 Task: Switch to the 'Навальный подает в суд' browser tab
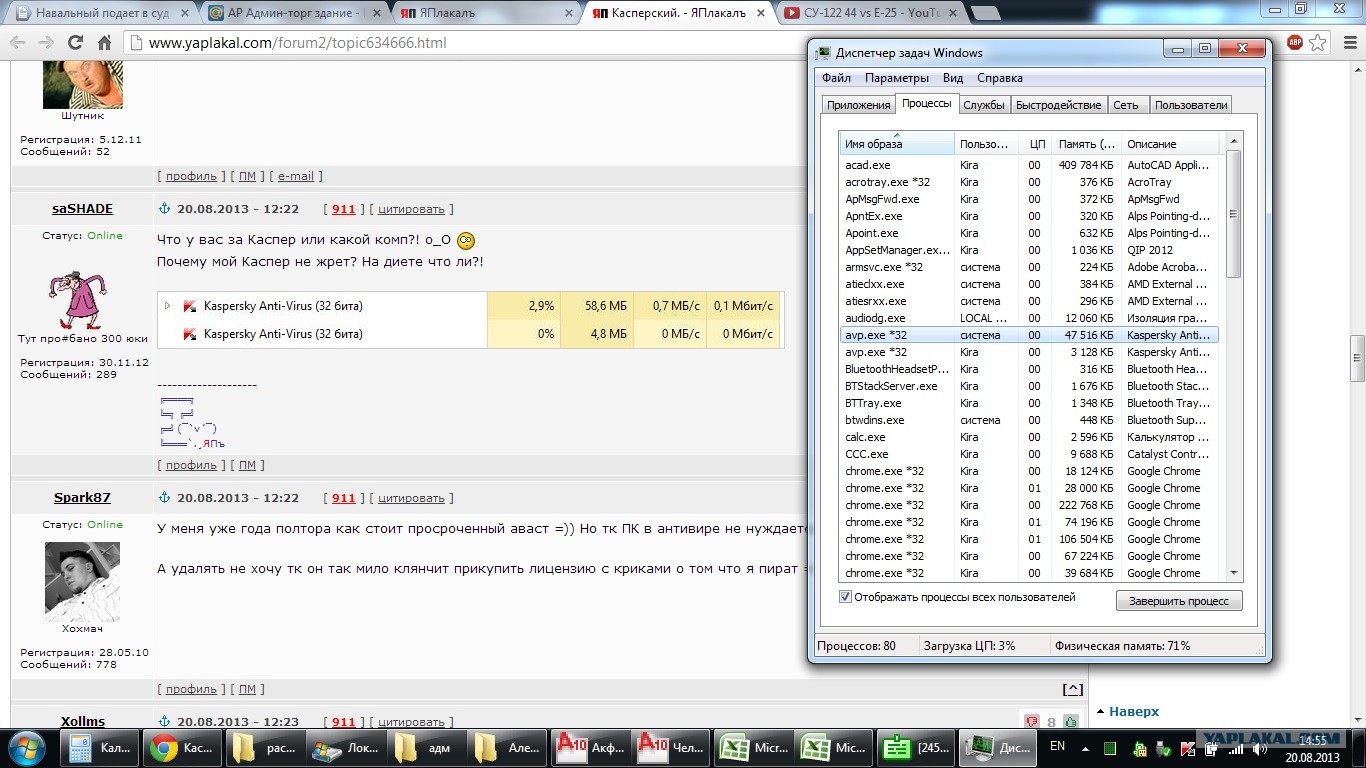pyautogui.click(x=103, y=13)
